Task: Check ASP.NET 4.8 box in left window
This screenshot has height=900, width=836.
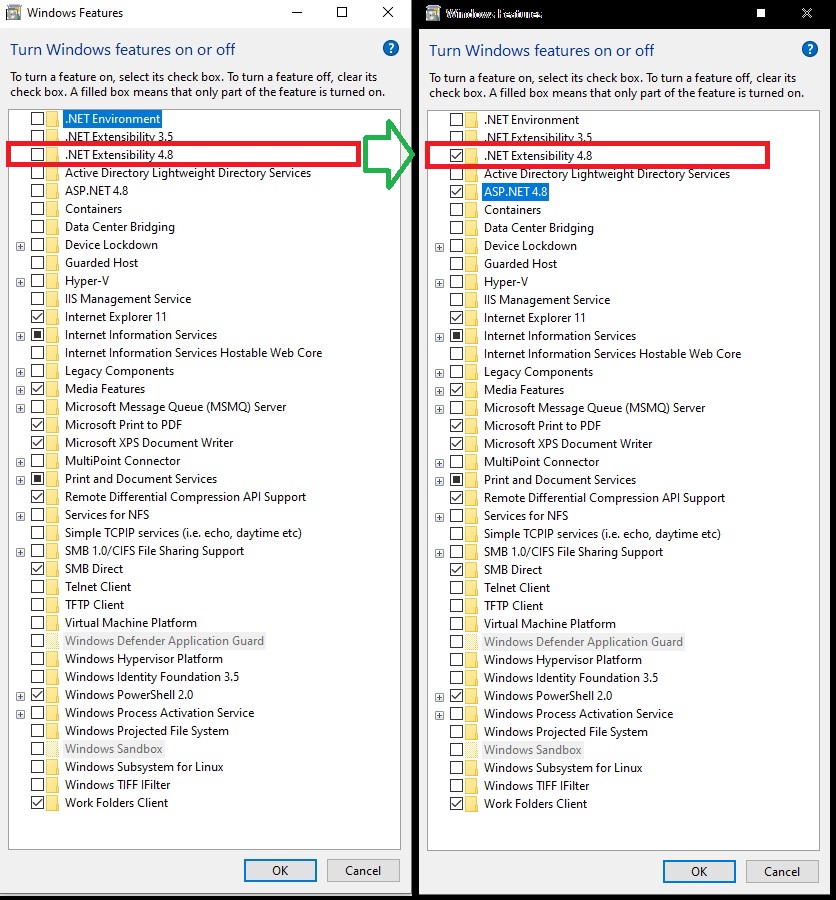Action: point(37,191)
